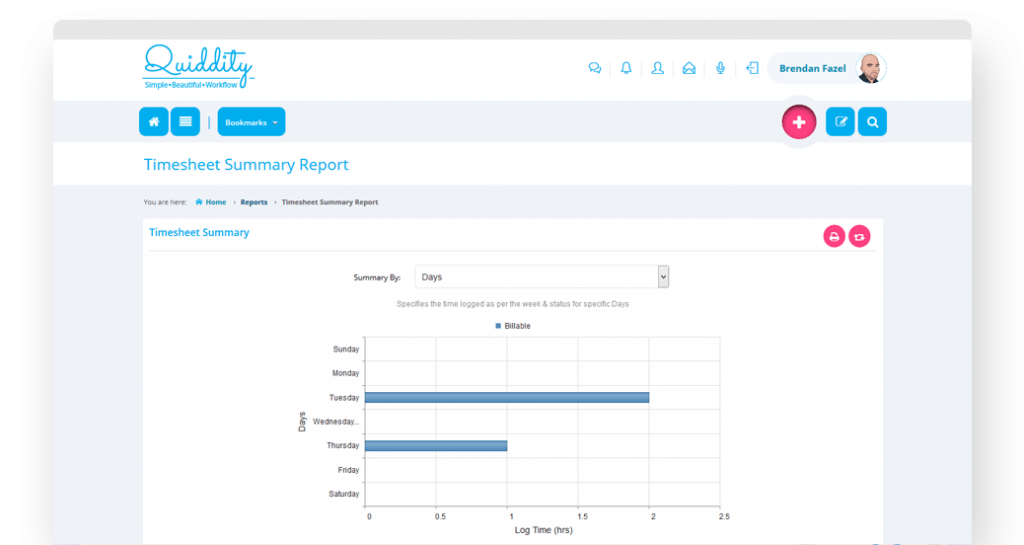Print the Timesheet Summary report
Screen dimensions: 1024x545
833,237
